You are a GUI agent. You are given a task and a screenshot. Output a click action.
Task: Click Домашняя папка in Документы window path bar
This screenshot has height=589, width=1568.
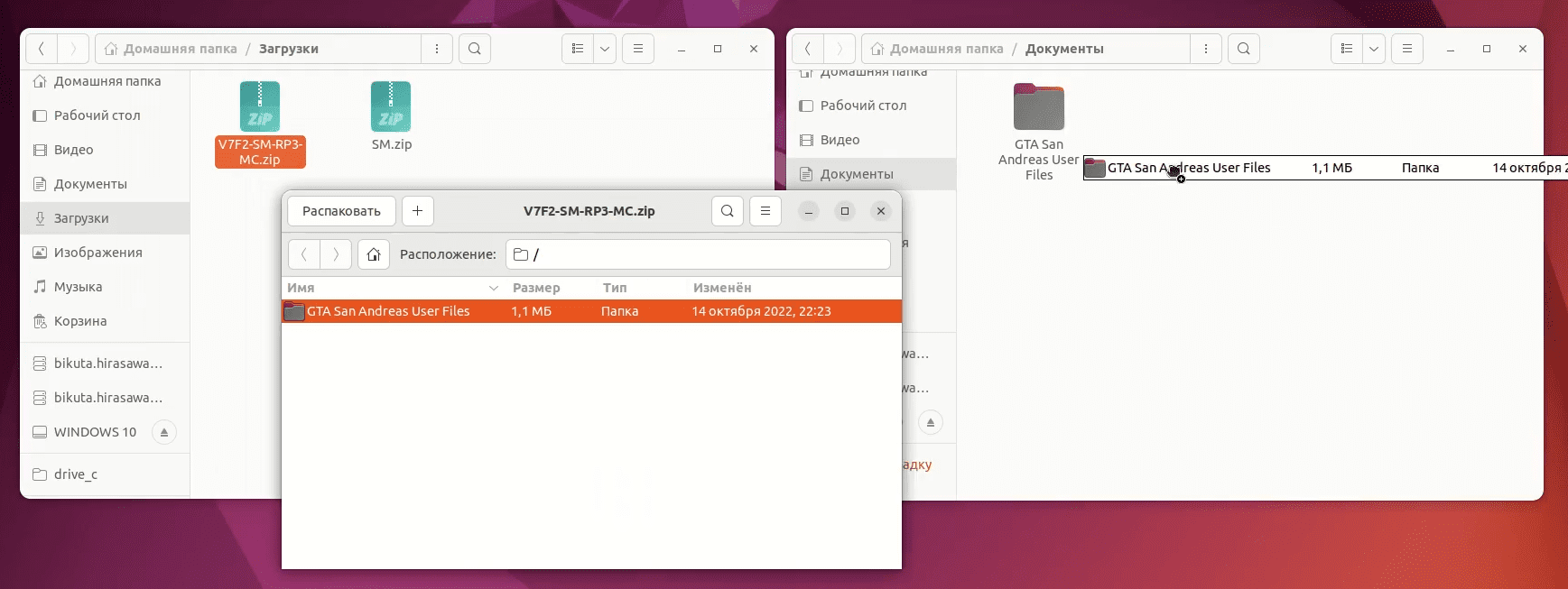[937, 49]
